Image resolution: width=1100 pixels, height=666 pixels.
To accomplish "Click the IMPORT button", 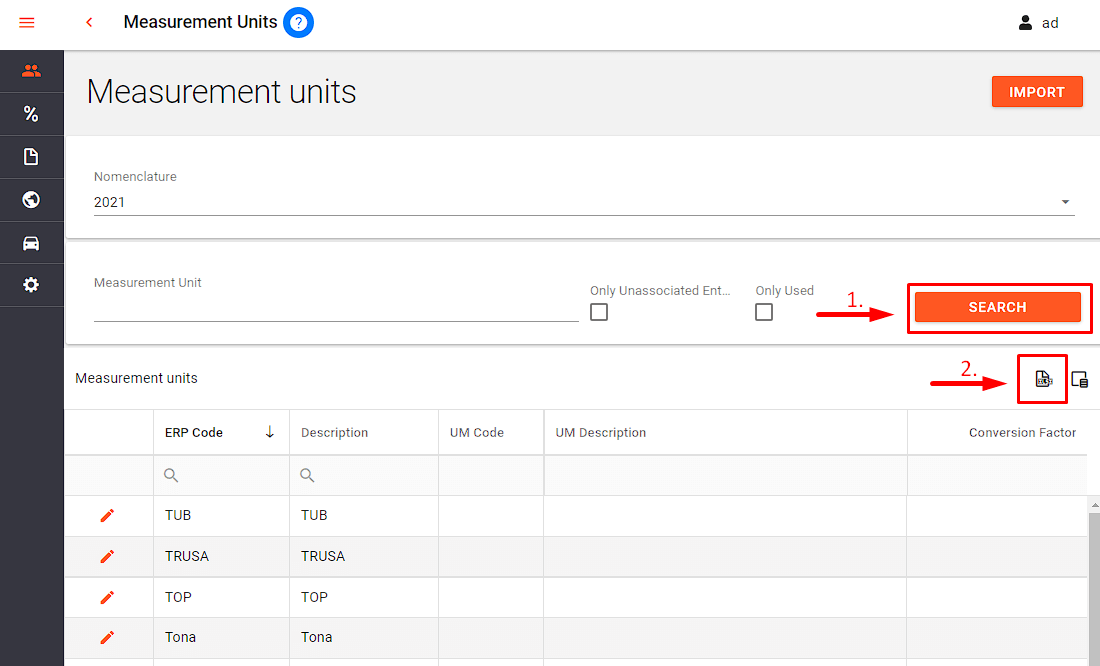I will click(1037, 92).
